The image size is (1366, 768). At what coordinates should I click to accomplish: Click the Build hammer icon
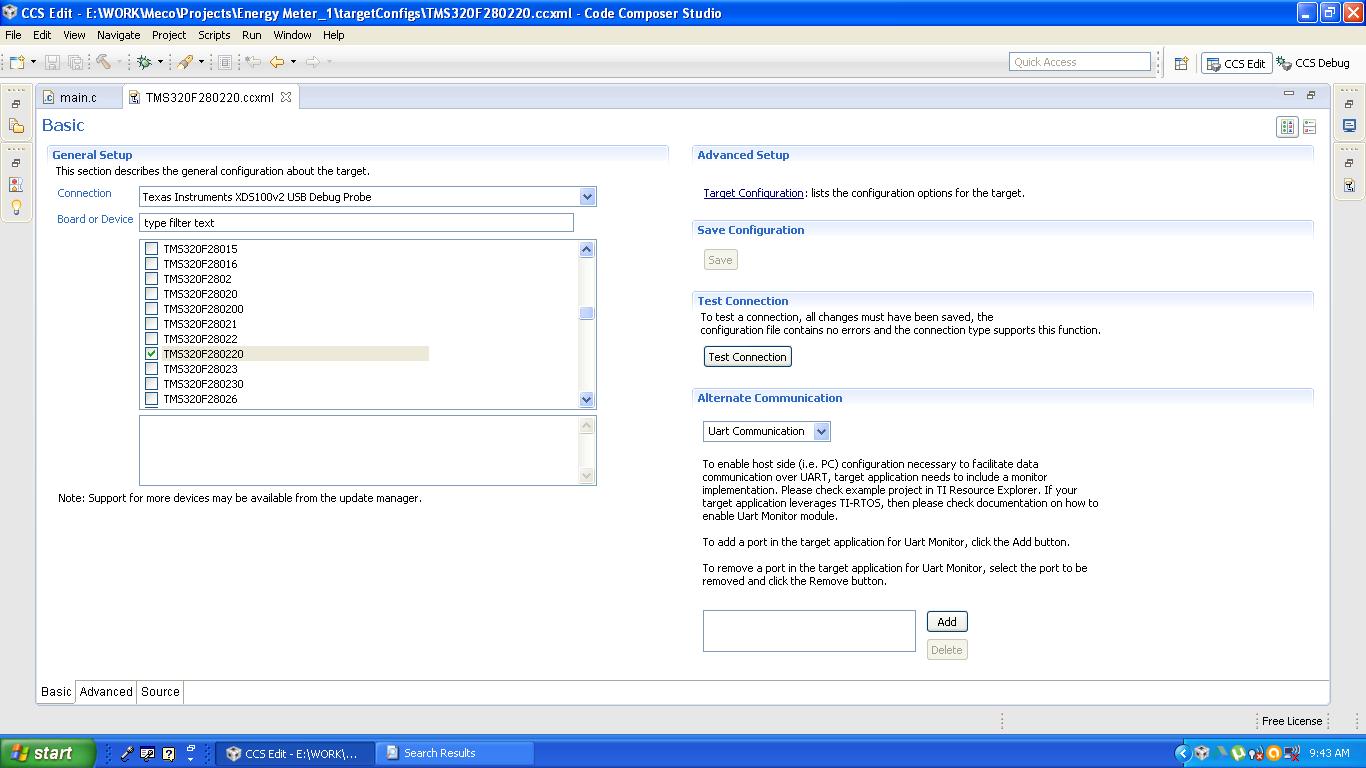click(103, 62)
